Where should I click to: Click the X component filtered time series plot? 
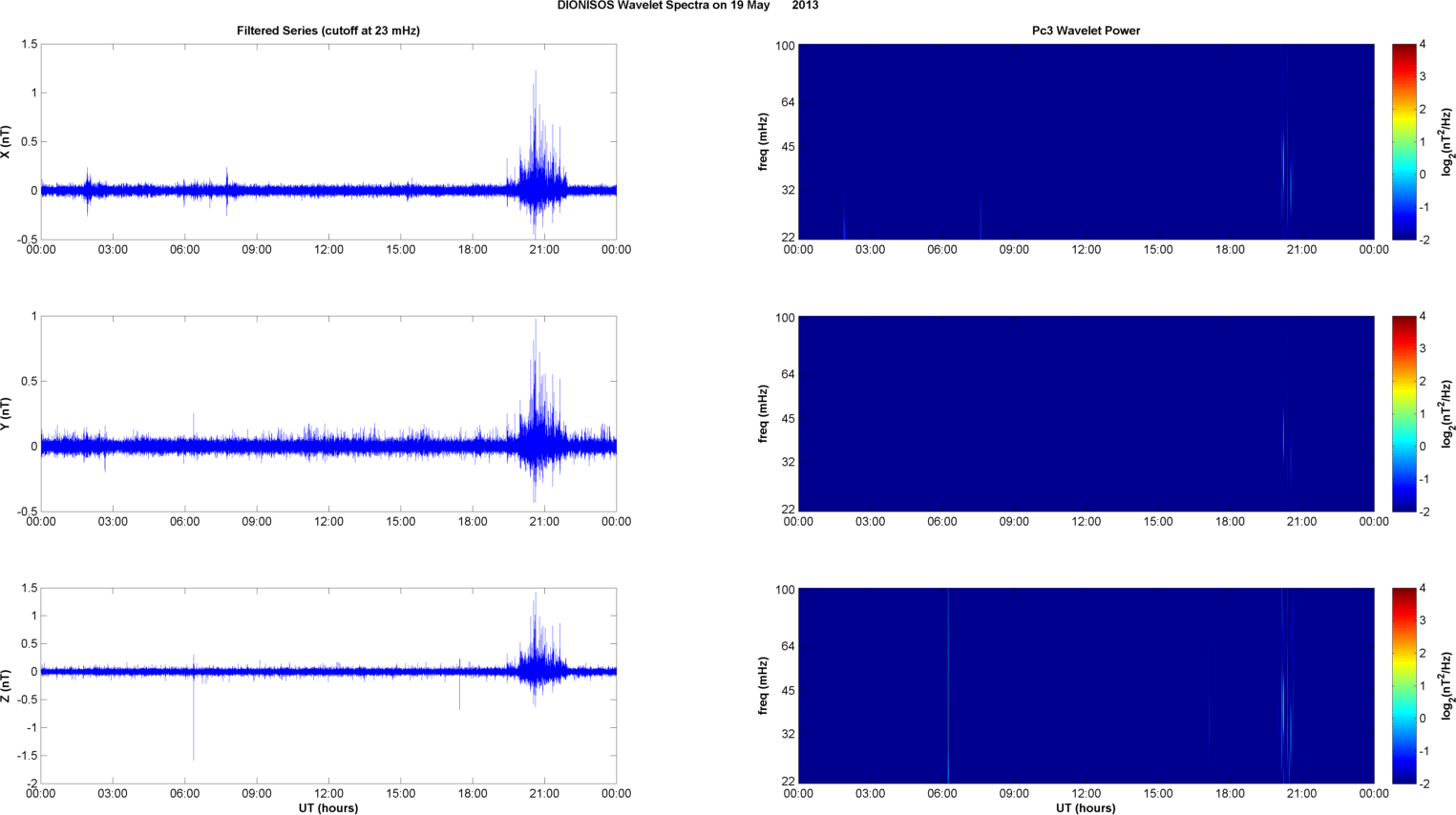(x=328, y=141)
